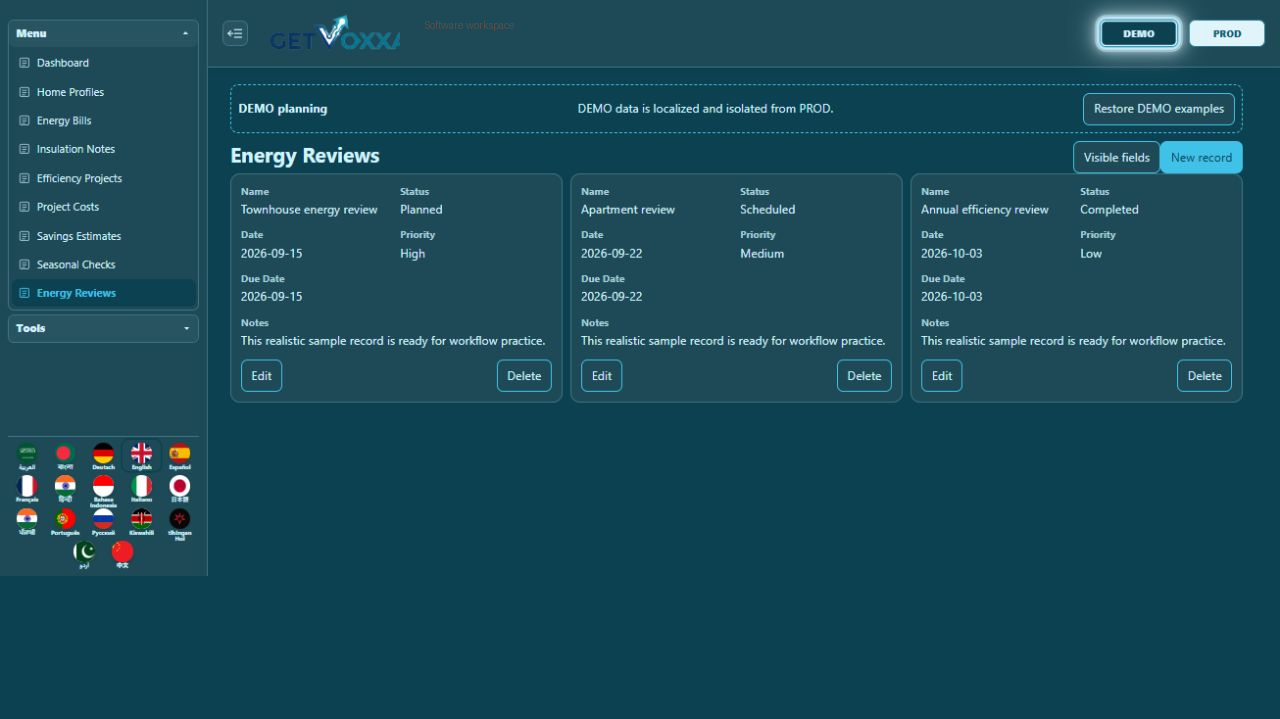Select the Português flag icon
The height and width of the screenshot is (719, 1280).
pos(65,523)
